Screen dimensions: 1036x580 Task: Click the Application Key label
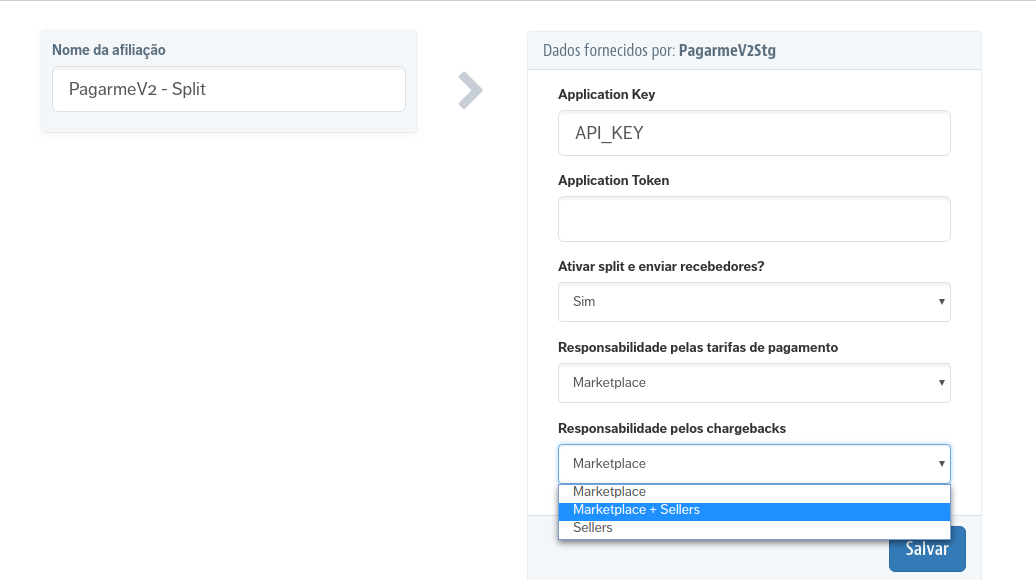pos(606,95)
